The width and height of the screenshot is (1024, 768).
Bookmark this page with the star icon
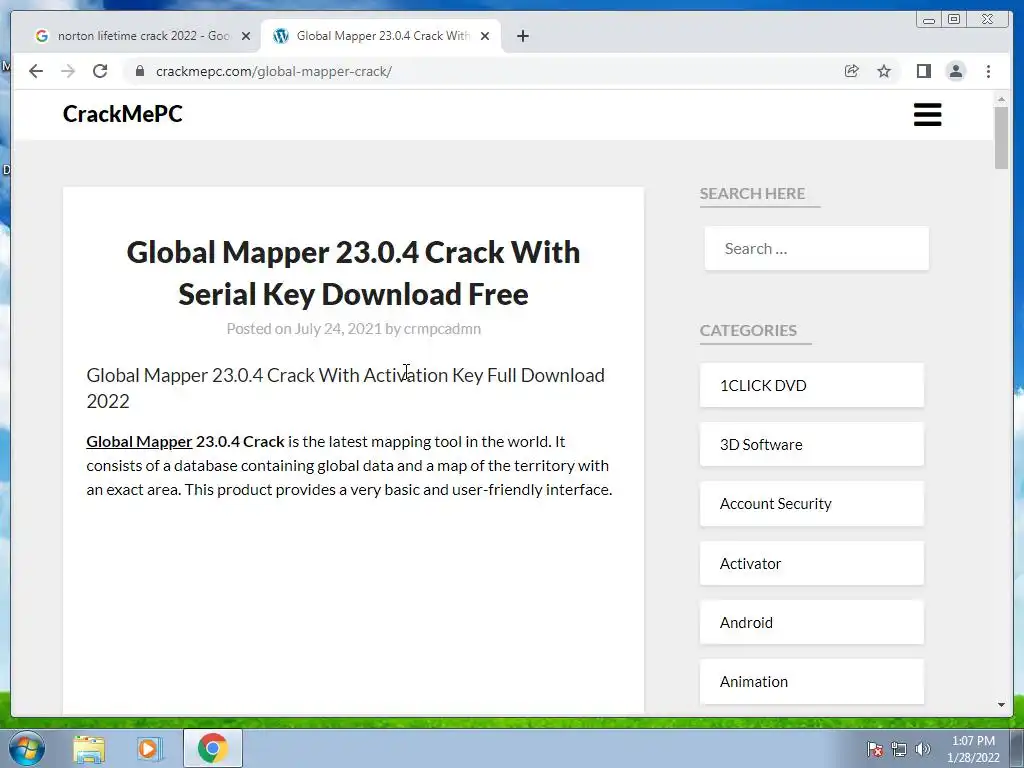pyautogui.click(x=884, y=71)
